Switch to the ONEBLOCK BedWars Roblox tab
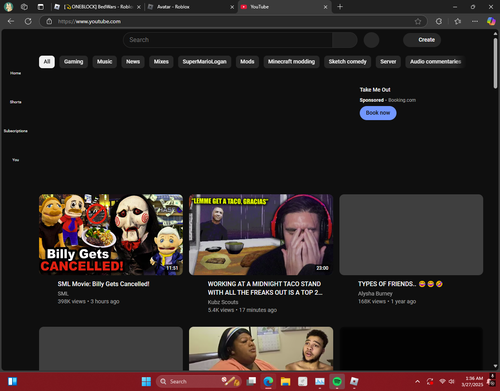Viewport: 500px width, 391px height. tap(97, 7)
